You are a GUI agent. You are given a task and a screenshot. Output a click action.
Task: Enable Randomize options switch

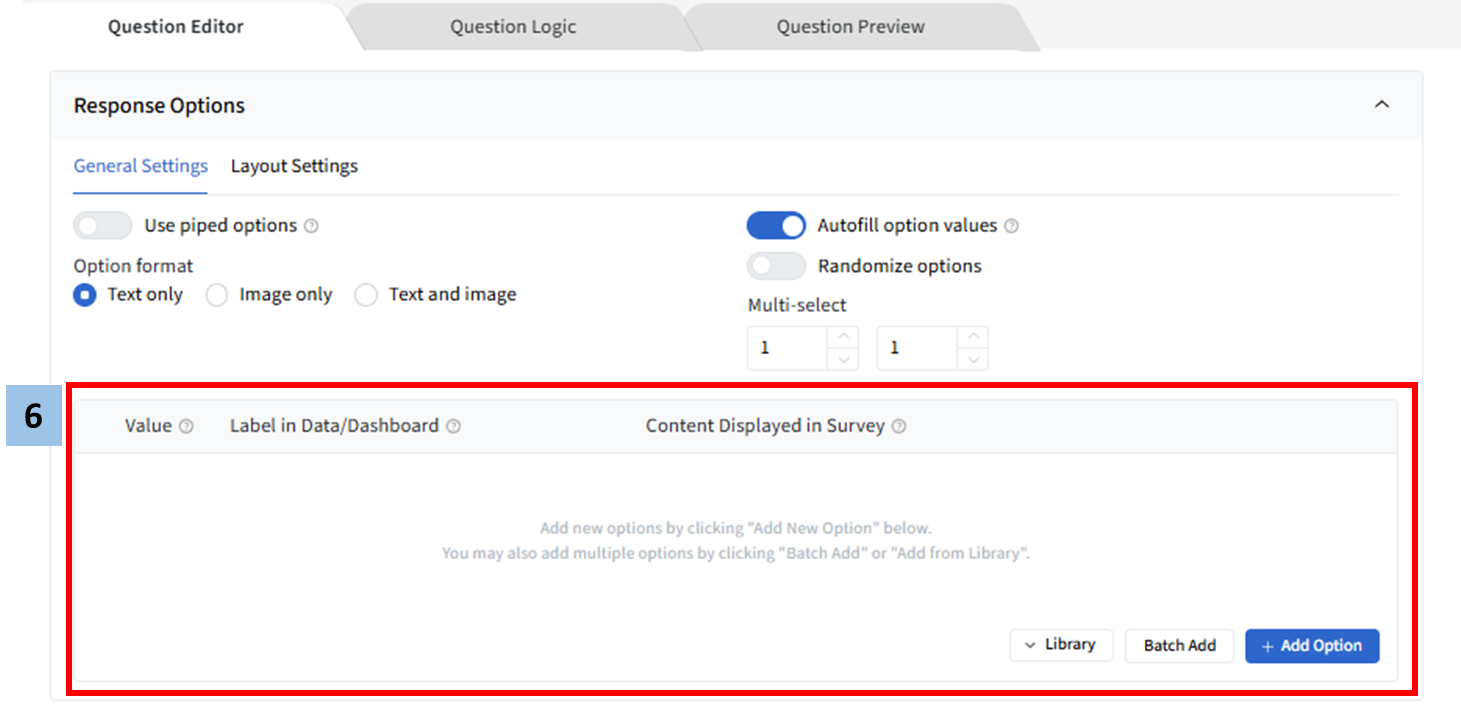(776, 266)
